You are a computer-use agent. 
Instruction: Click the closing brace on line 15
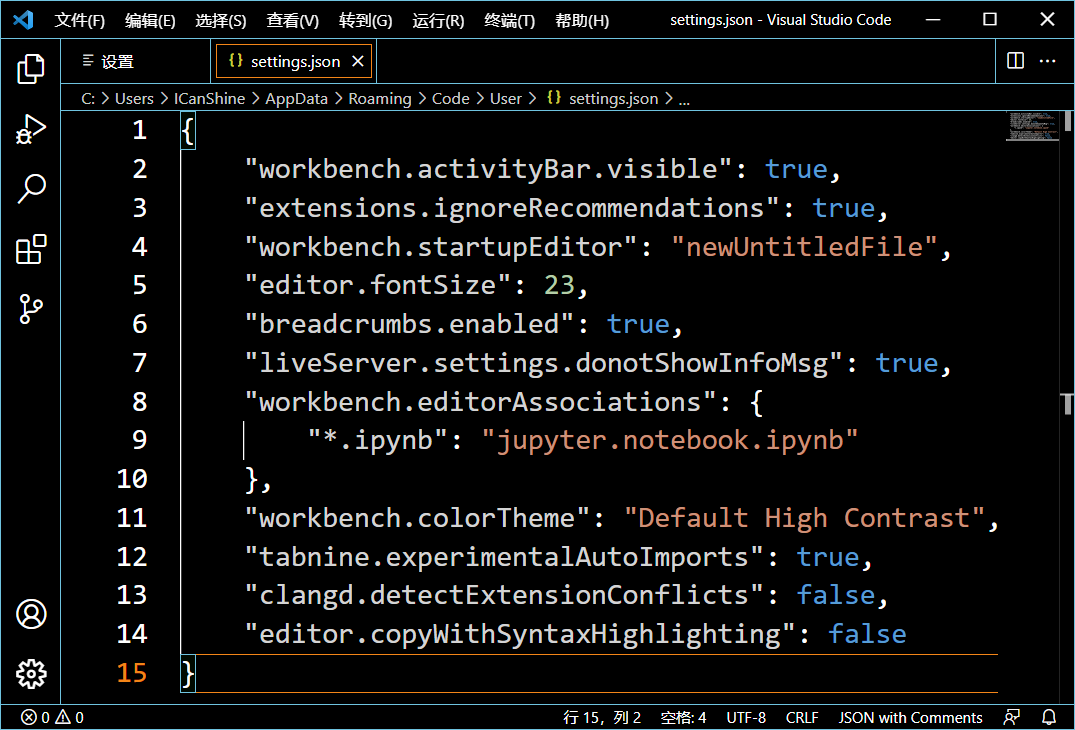pos(188,673)
